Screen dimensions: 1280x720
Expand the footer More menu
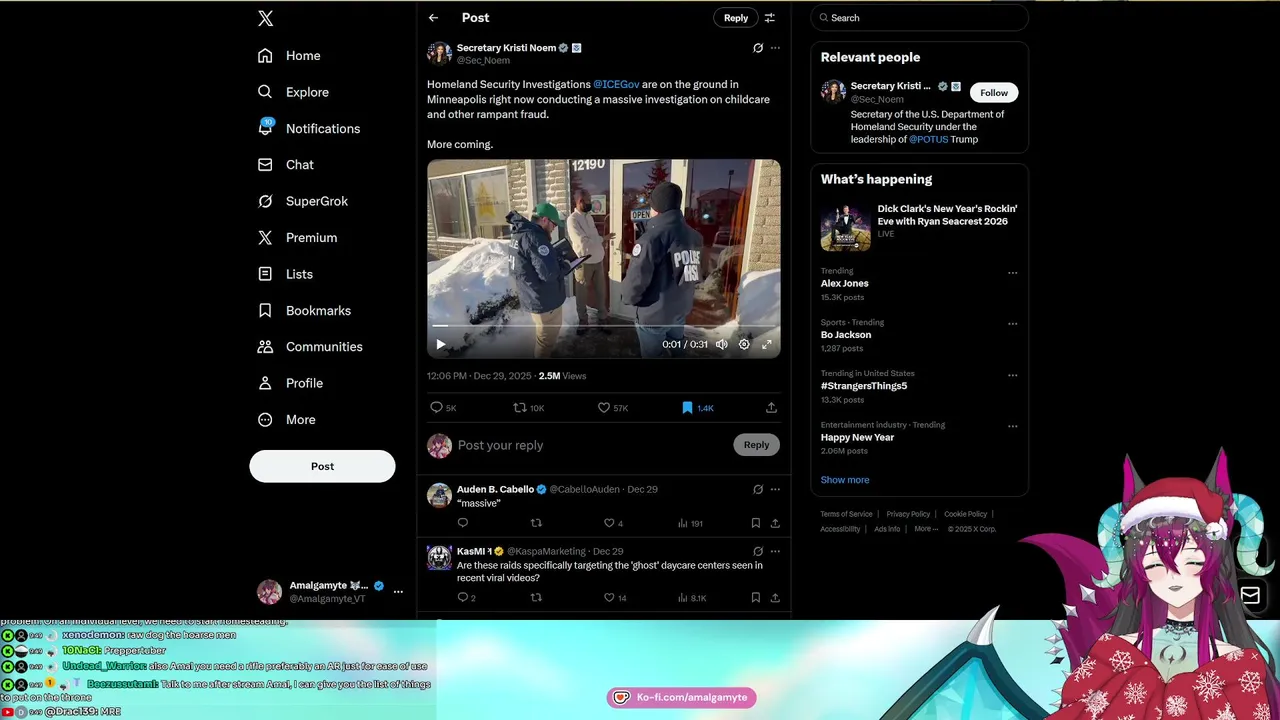(926, 529)
